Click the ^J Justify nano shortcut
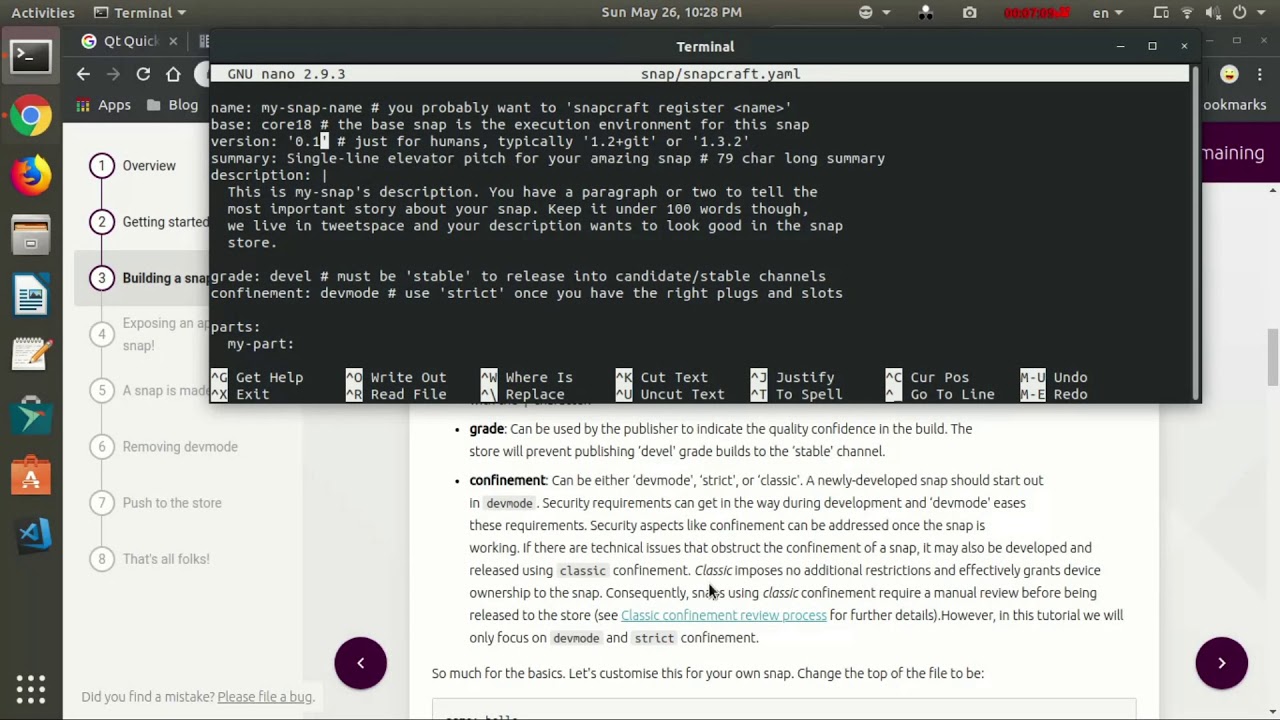 click(792, 377)
